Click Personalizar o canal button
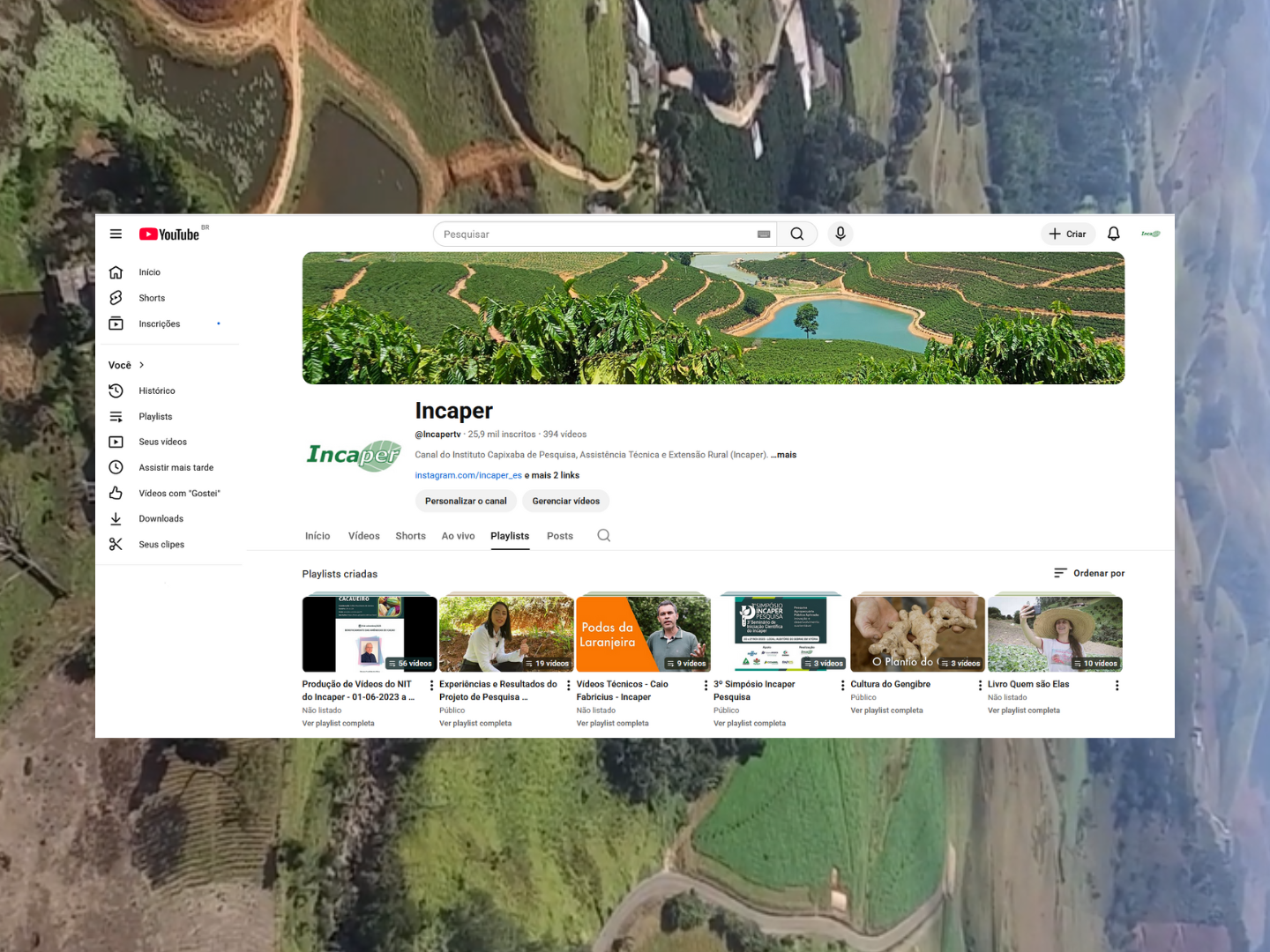 pyautogui.click(x=466, y=501)
